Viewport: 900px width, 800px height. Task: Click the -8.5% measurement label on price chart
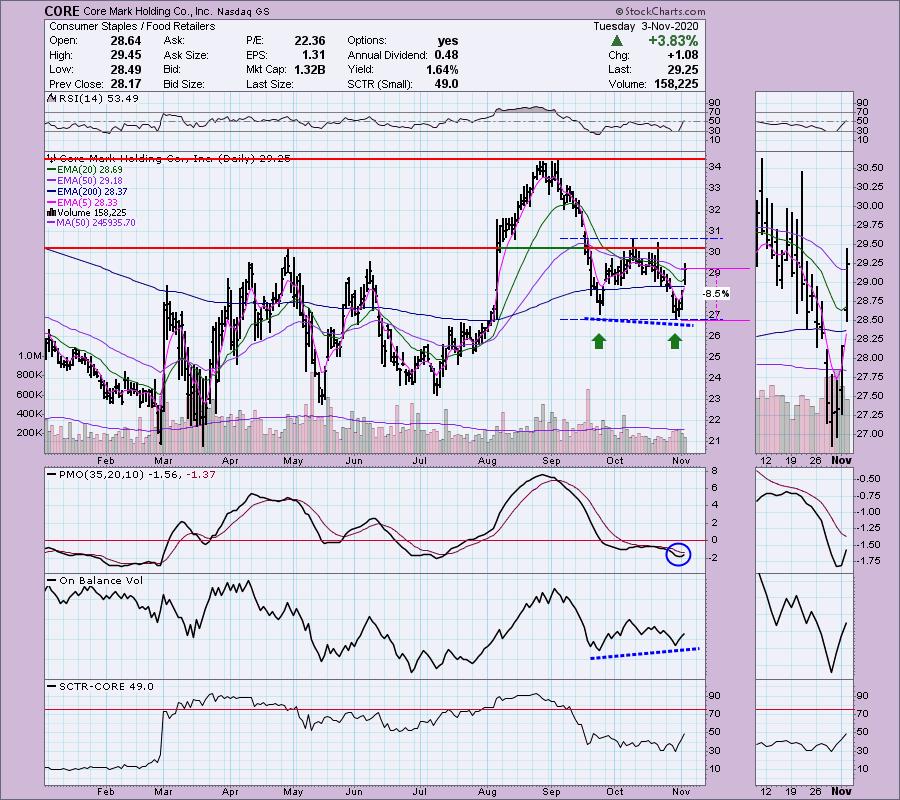[x=716, y=294]
